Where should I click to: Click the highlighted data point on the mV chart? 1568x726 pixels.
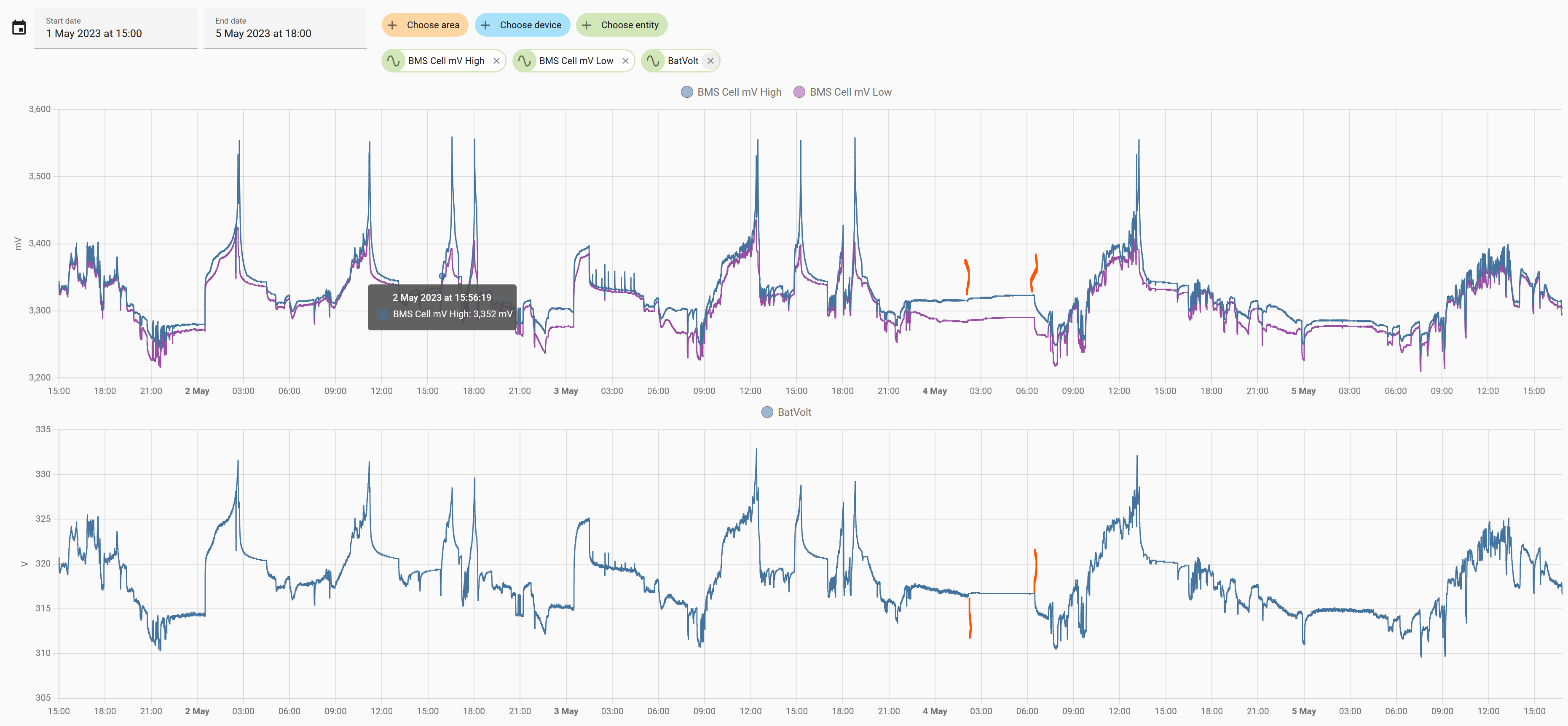click(442, 276)
